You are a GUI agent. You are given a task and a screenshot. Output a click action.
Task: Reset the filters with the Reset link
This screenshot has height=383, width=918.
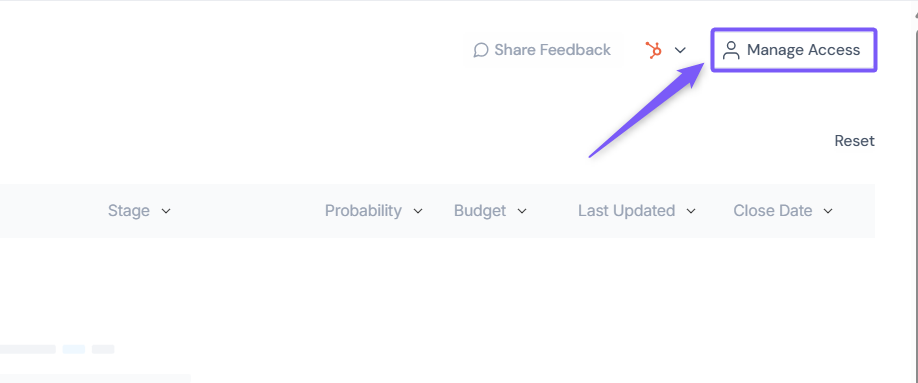tap(854, 141)
